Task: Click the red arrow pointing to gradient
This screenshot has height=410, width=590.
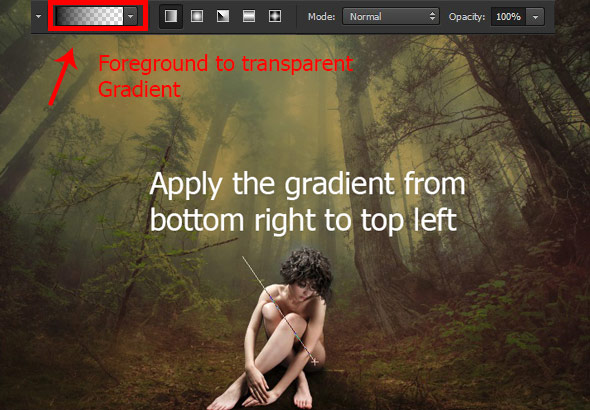Action: point(63,75)
